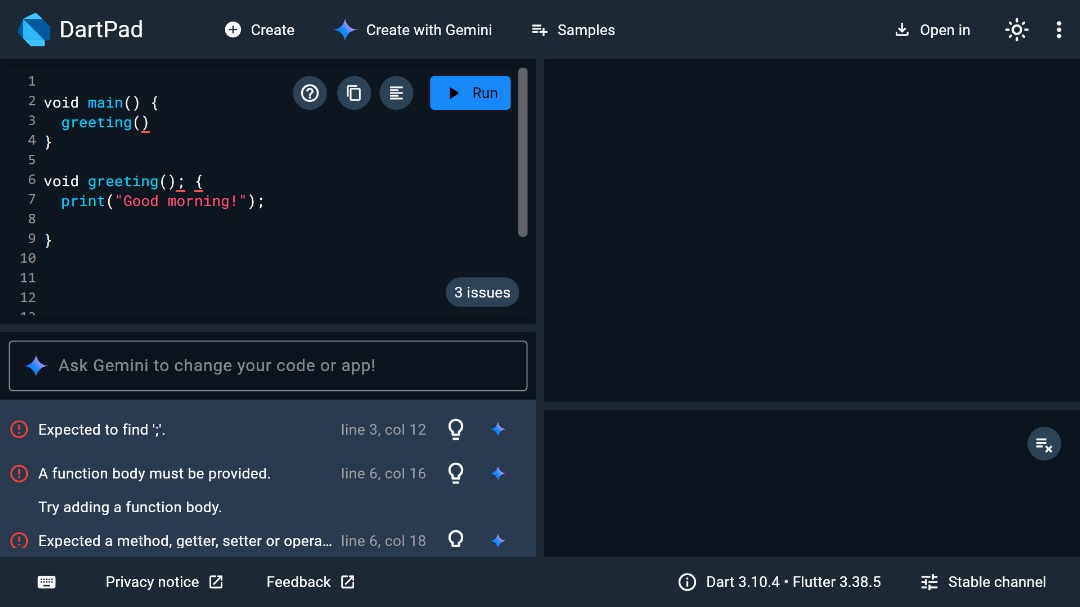Click the 3 issues badge
1080x607 pixels.
click(x=482, y=292)
